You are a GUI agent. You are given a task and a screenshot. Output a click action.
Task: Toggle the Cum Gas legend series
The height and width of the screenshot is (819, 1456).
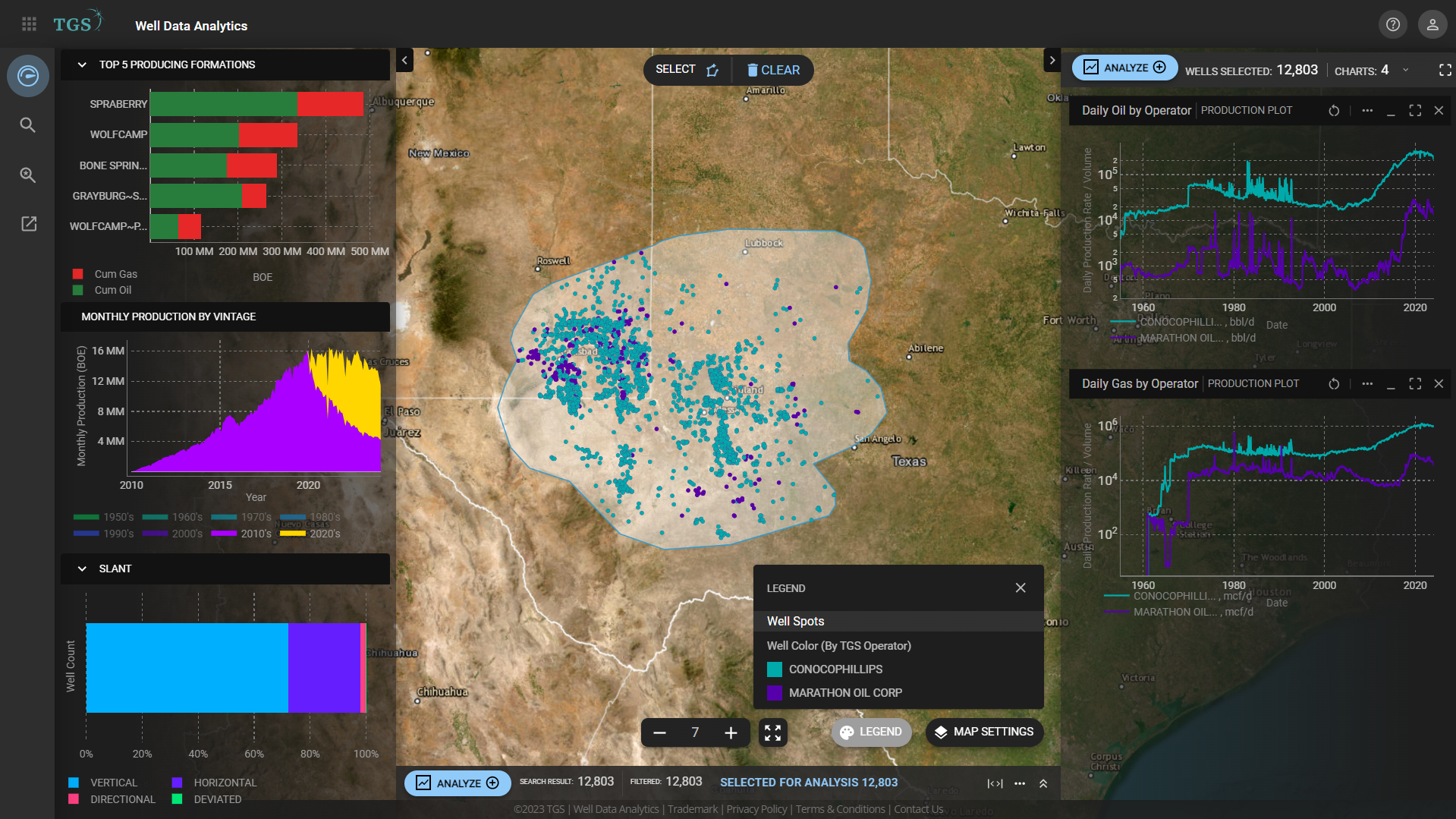(105, 274)
